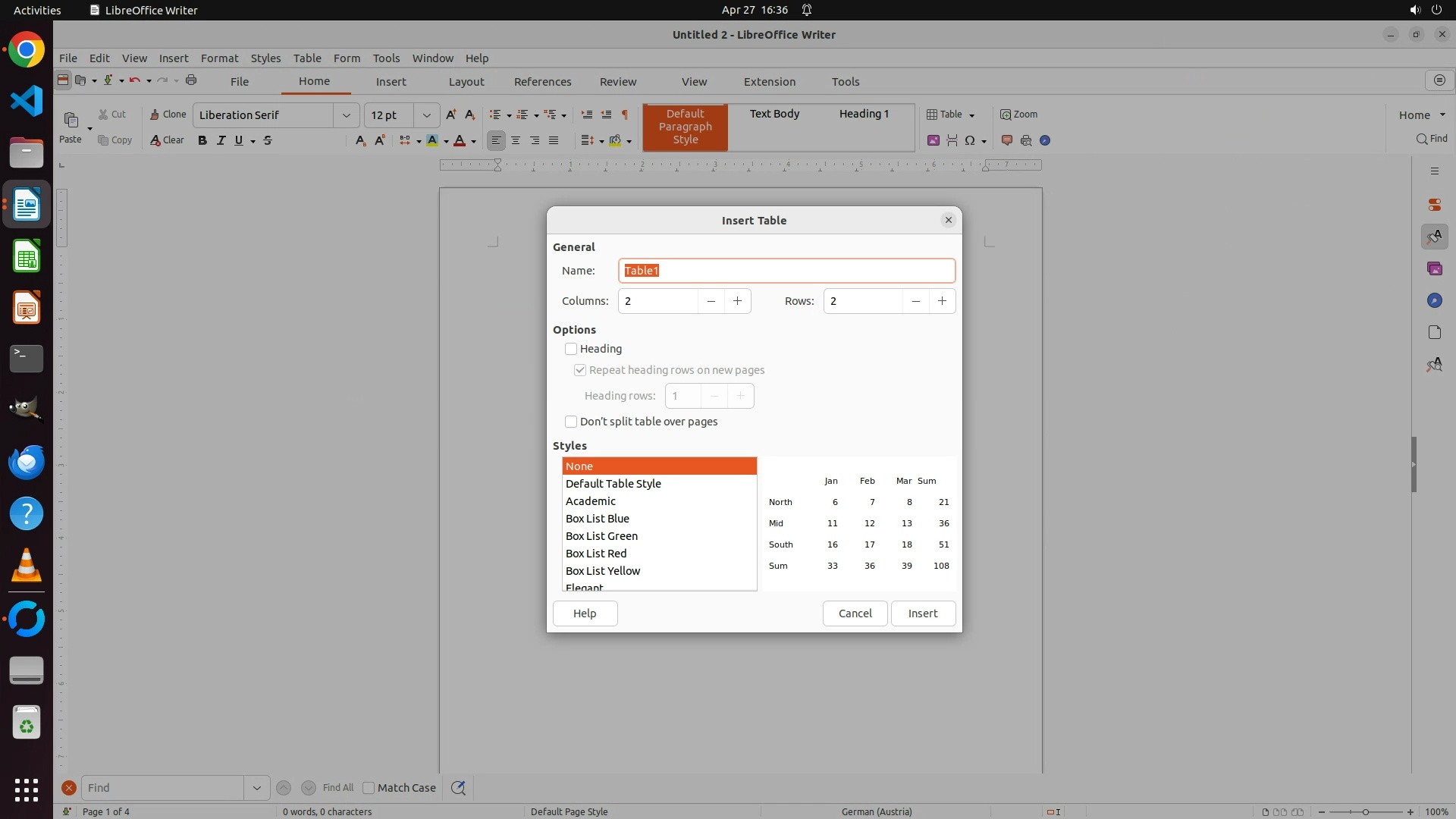Toggle formatting marks pilcrow icon
Viewport: 1456px width, 819px height.
(x=625, y=115)
